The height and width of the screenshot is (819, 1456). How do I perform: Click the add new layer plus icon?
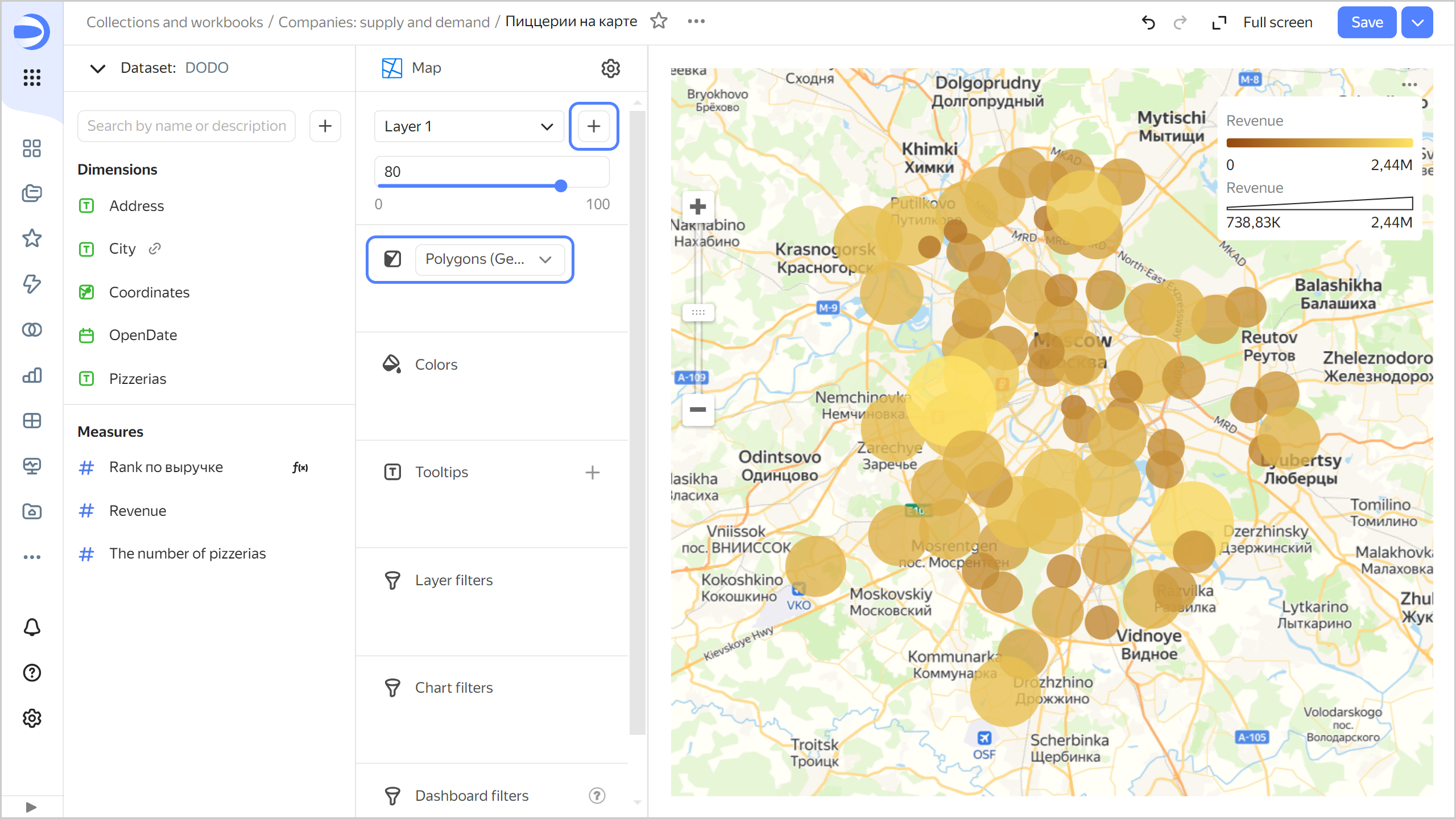pos(594,127)
